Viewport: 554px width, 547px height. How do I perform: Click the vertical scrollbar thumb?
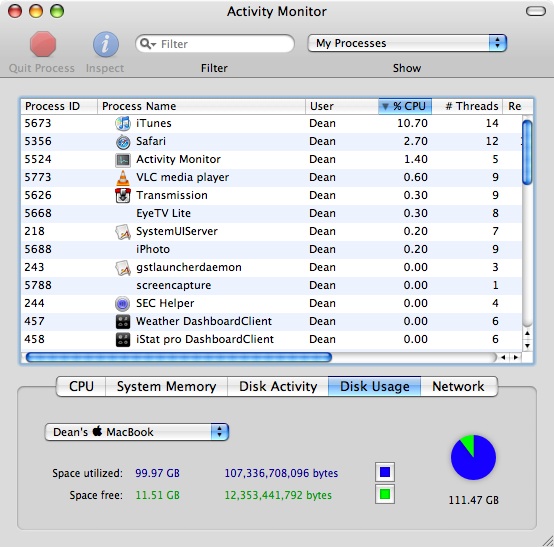click(527, 152)
